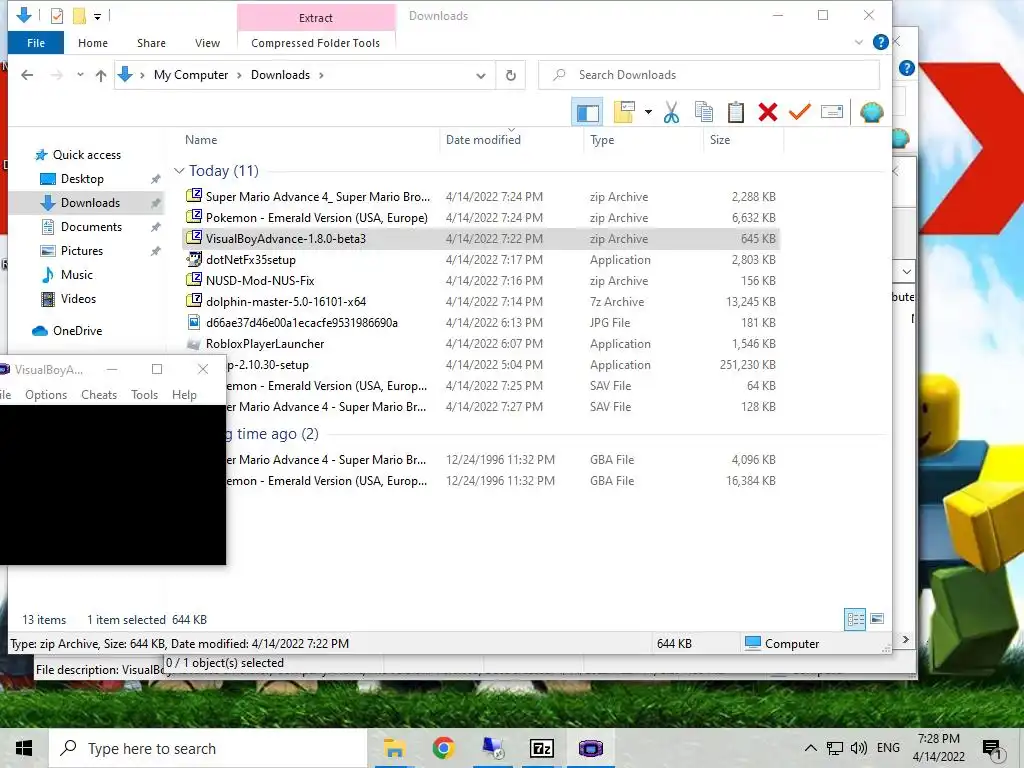The image size is (1024, 768).
Task: Sort by the Name column header
Action: point(200,140)
